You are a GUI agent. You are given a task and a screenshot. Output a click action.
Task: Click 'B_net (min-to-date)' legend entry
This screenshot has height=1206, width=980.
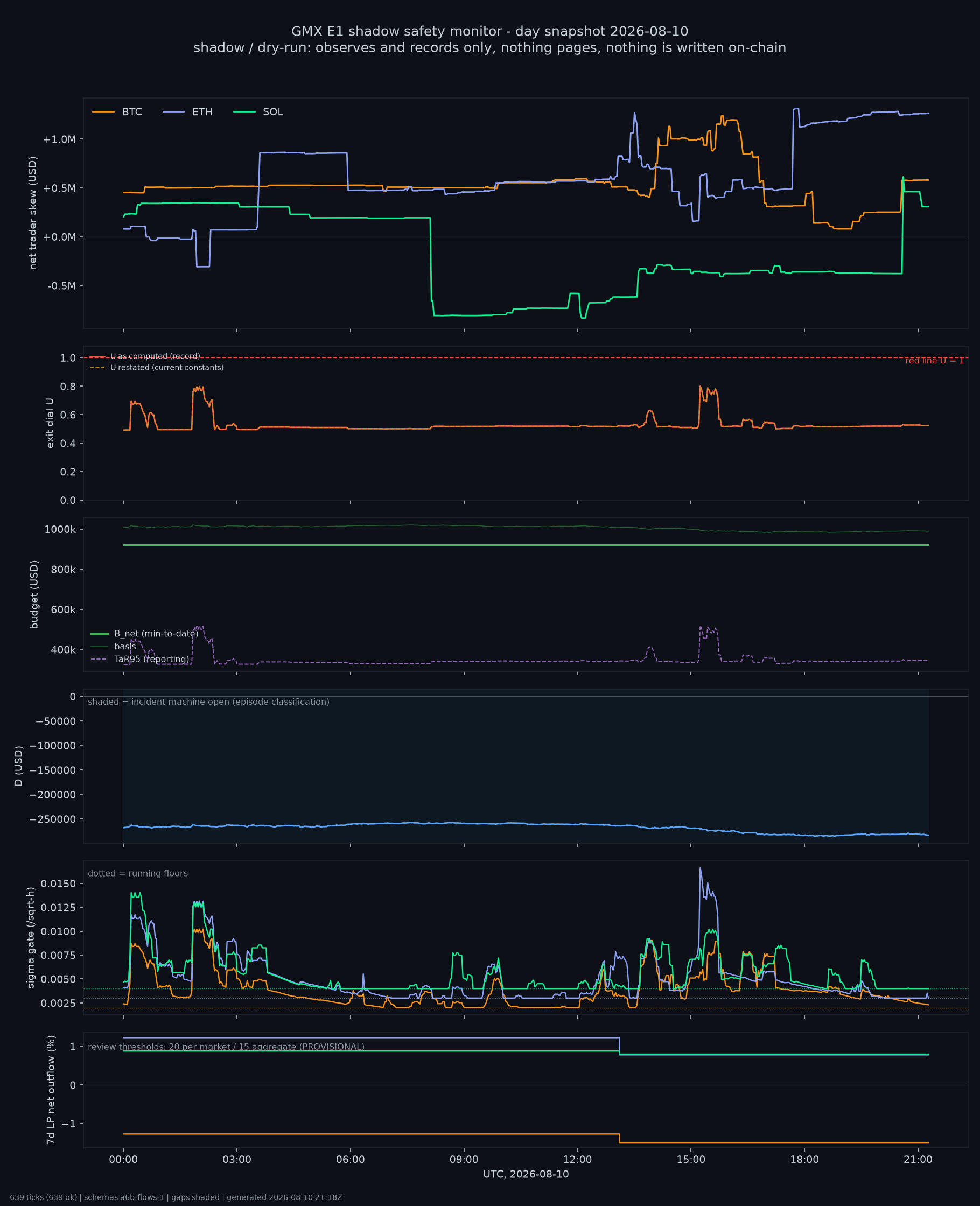pos(156,634)
